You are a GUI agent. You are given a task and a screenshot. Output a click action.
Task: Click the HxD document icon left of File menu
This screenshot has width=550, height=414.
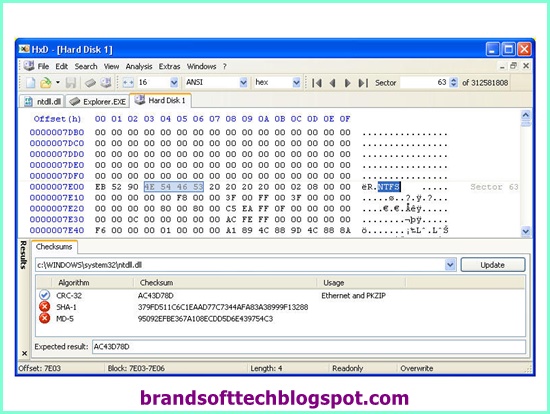pos(29,66)
